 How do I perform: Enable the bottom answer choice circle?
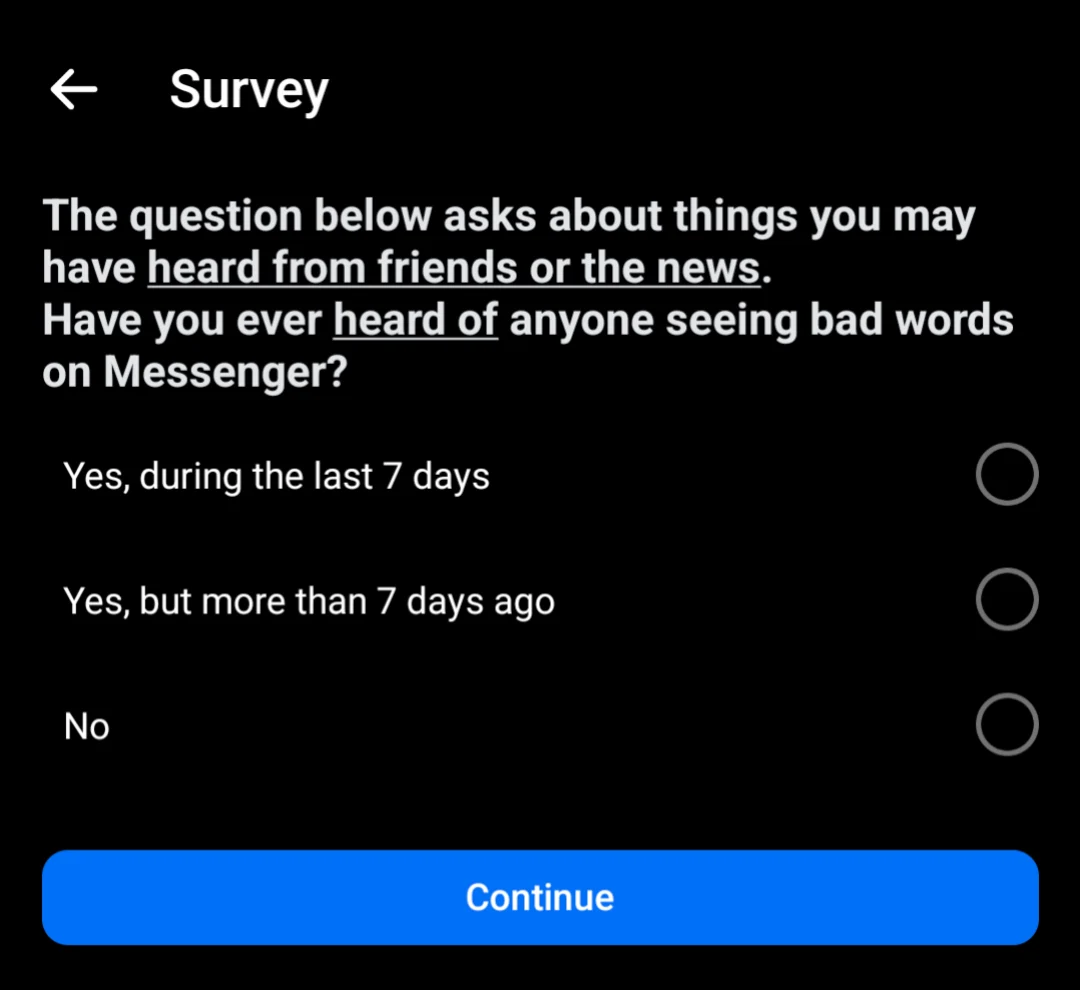click(1006, 724)
